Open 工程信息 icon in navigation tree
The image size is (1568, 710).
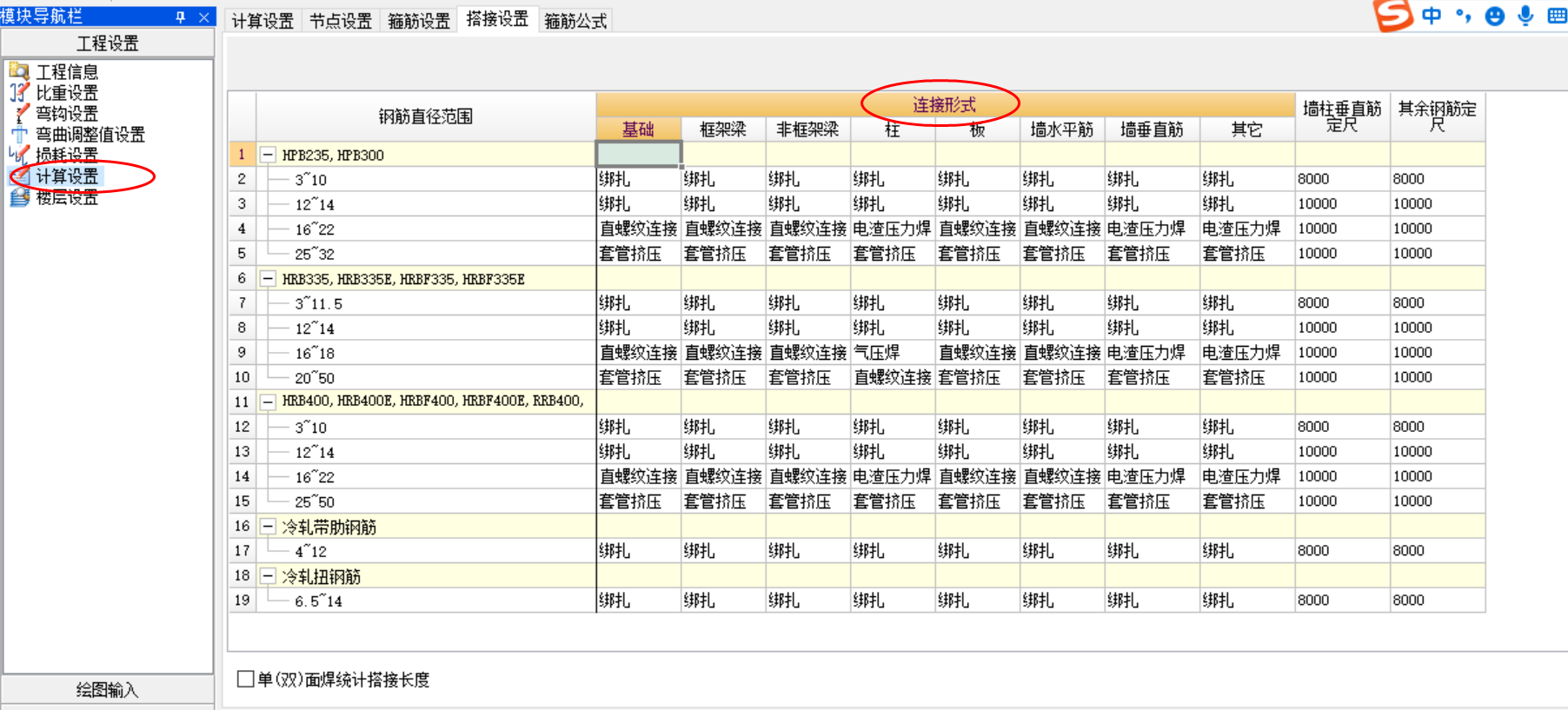pos(19,71)
